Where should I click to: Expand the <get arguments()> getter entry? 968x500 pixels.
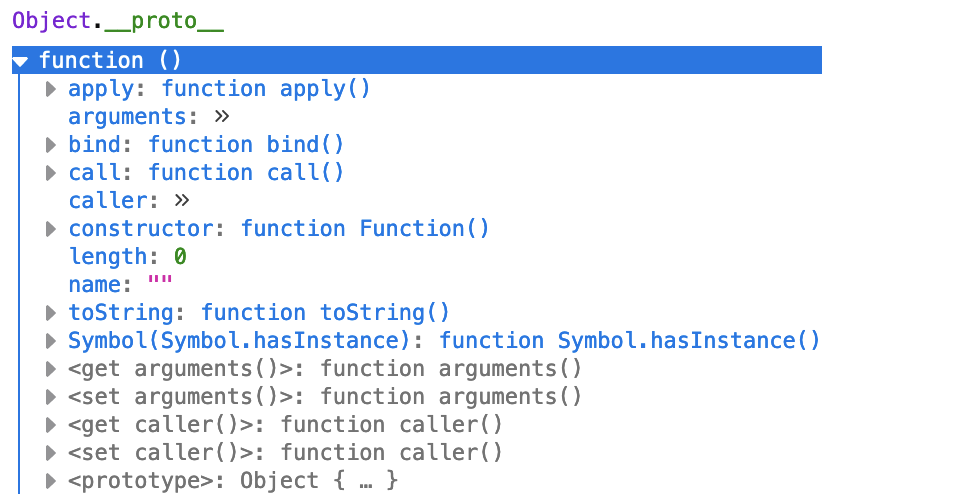[51, 369]
